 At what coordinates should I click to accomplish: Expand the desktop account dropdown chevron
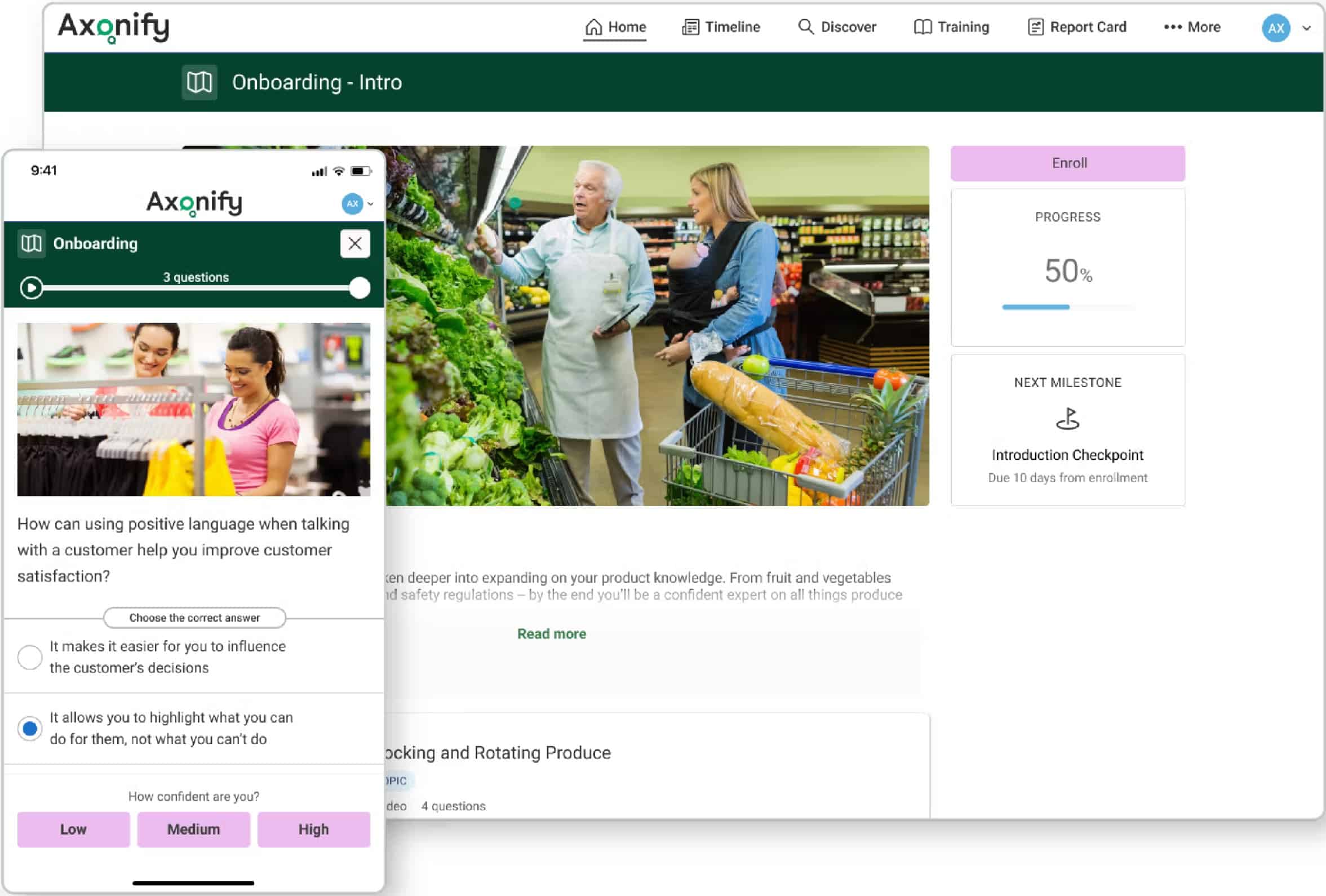tap(1307, 28)
